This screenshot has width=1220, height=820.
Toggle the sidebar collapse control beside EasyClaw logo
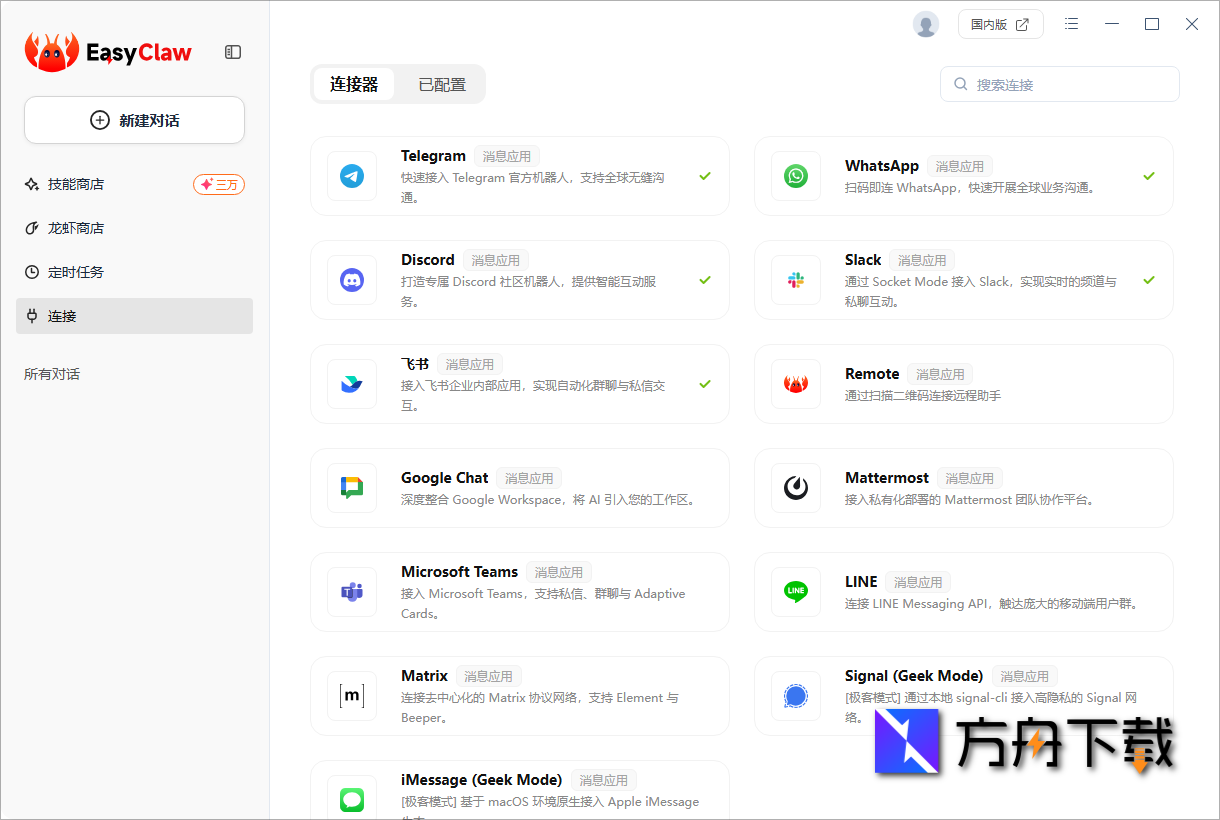tap(232, 52)
